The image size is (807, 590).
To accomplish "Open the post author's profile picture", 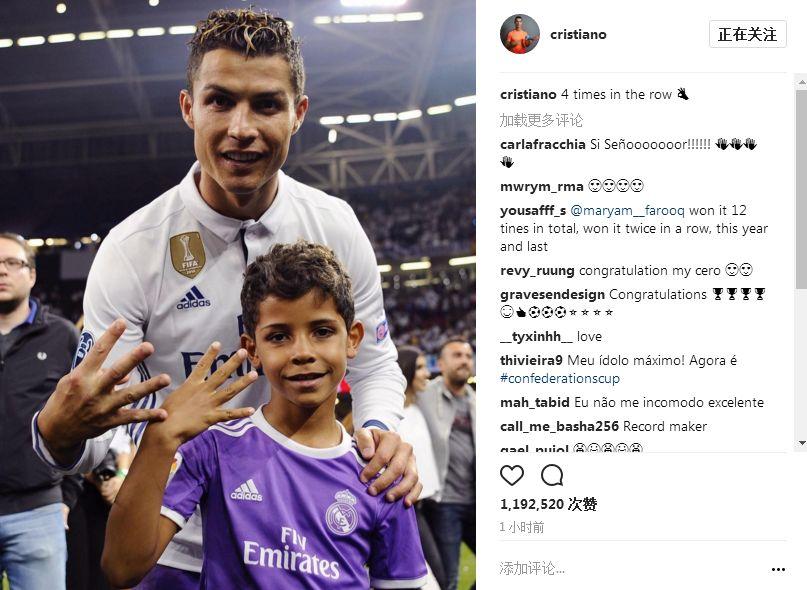I will (x=520, y=34).
